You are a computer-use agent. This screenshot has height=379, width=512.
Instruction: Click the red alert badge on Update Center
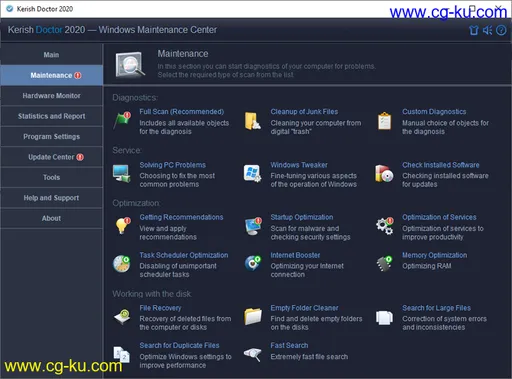[80, 157]
